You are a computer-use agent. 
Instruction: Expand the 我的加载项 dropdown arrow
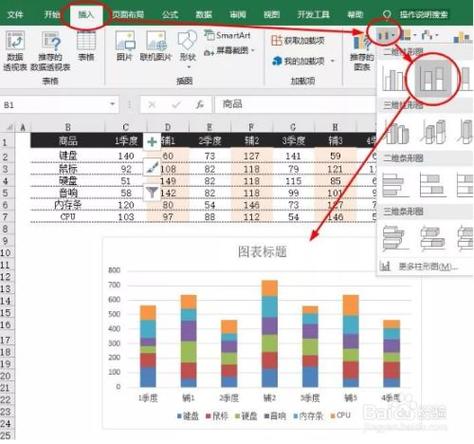point(332,61)
